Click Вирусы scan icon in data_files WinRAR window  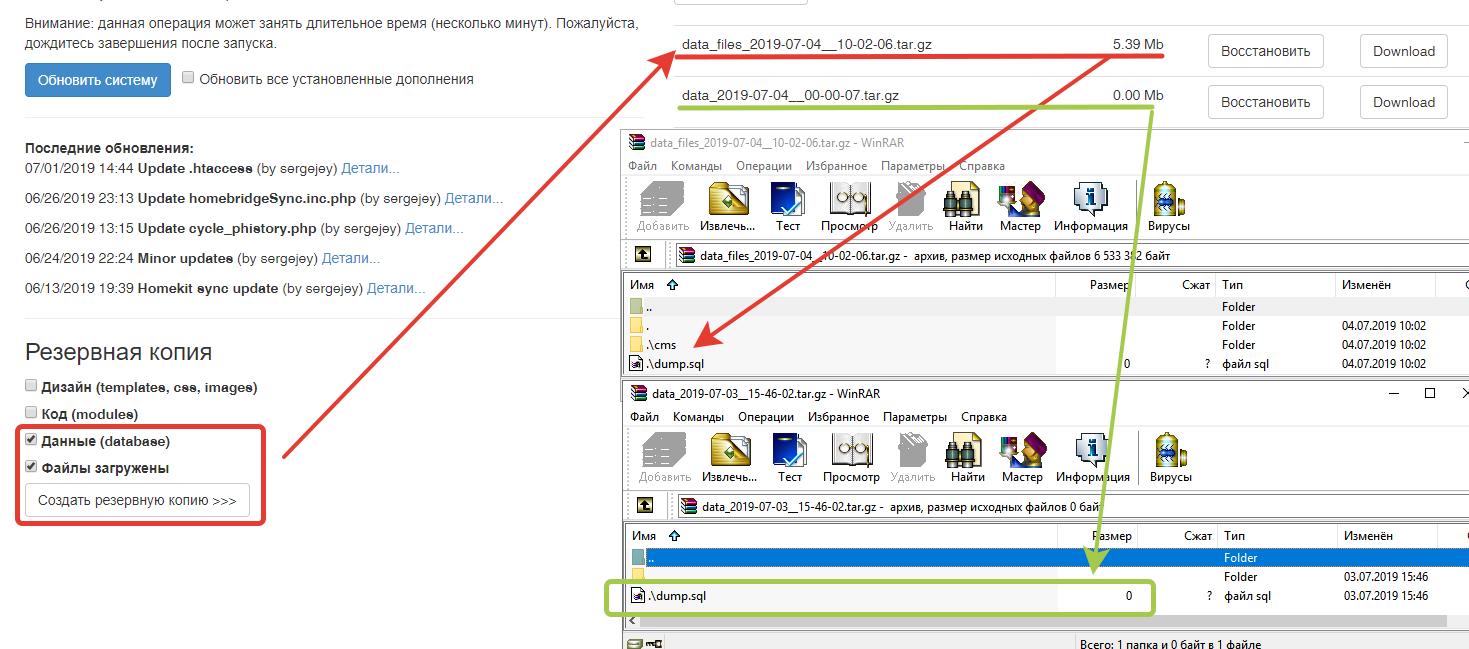[x=1169, y=207]
